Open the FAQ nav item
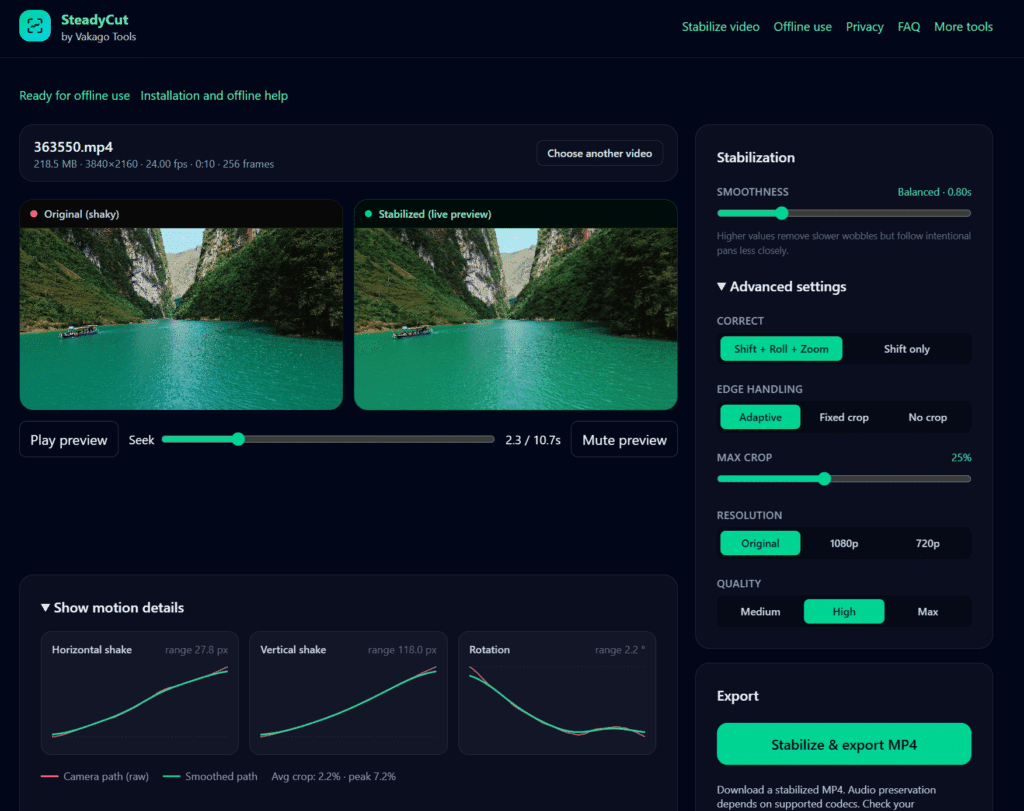This screenshot has width=1024, height=811. (908, 27)
